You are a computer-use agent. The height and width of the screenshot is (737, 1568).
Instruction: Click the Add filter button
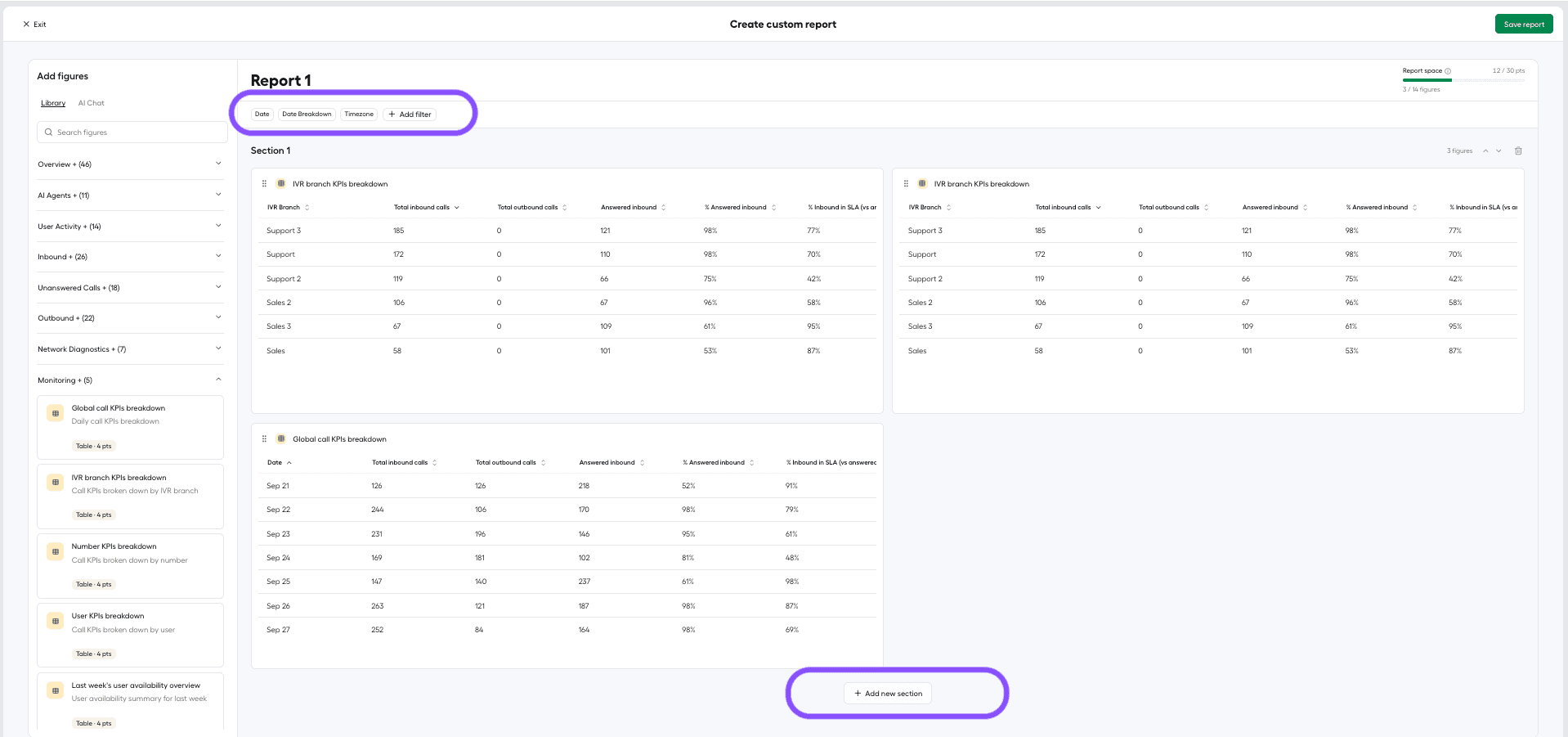410,115
